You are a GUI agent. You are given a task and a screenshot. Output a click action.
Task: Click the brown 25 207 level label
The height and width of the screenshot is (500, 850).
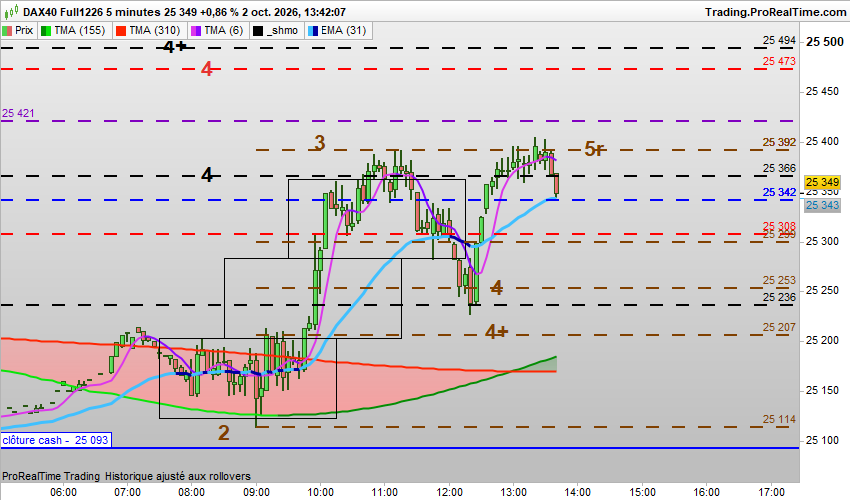coord(779,327)
